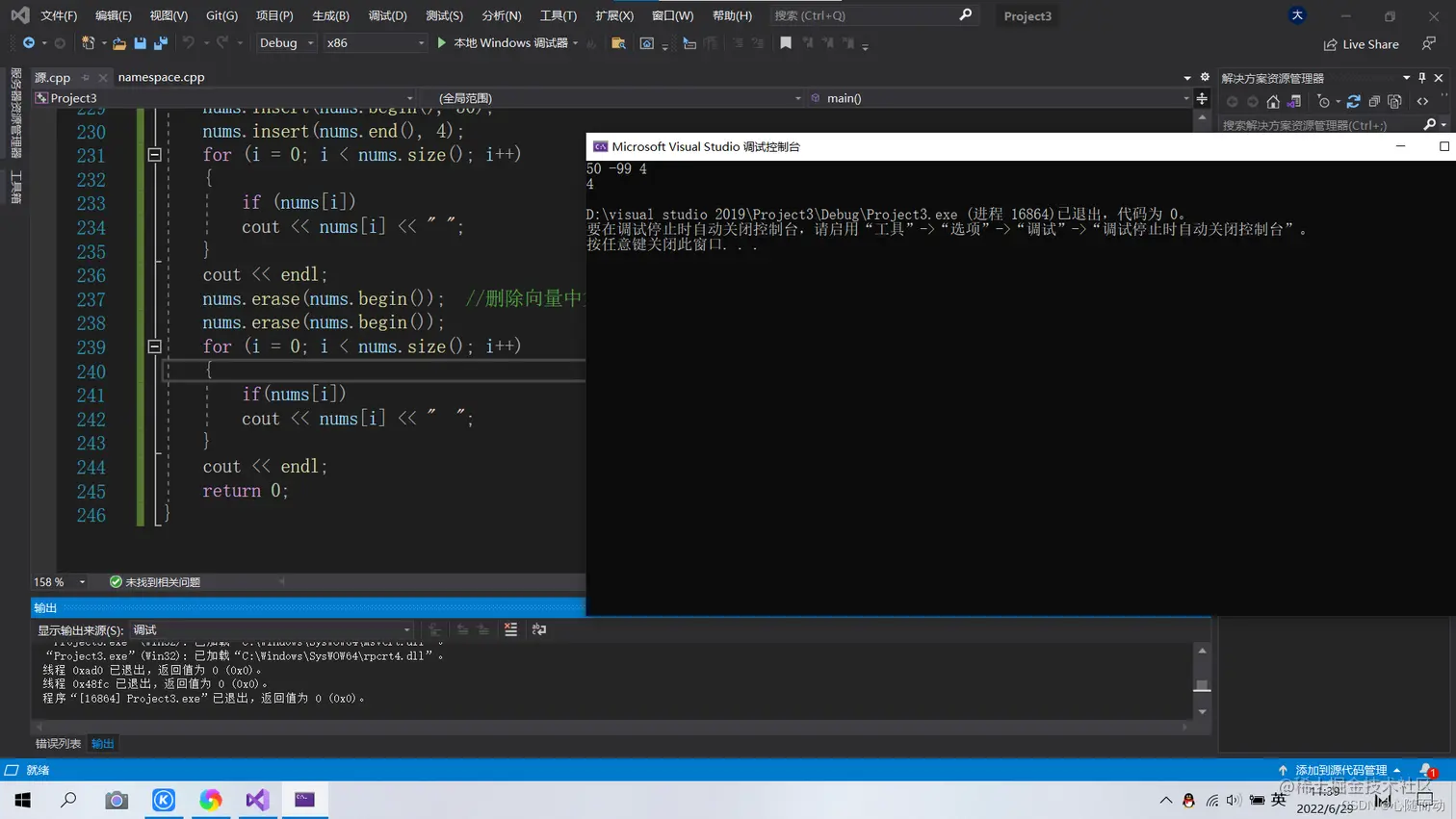The width and height of the screenshot is (1456, 819).
Task: Click the pending changes filter clock icon
Action: tap(1324, 101)
